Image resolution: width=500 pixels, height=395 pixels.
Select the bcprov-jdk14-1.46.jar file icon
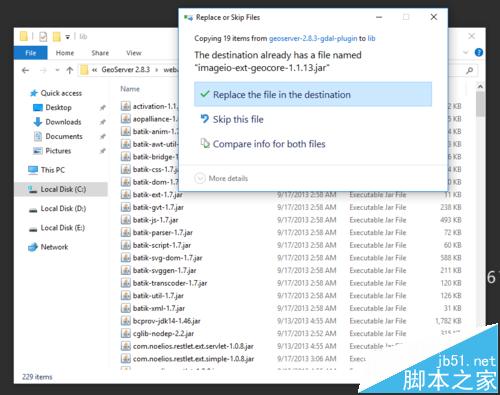[126, 321]
